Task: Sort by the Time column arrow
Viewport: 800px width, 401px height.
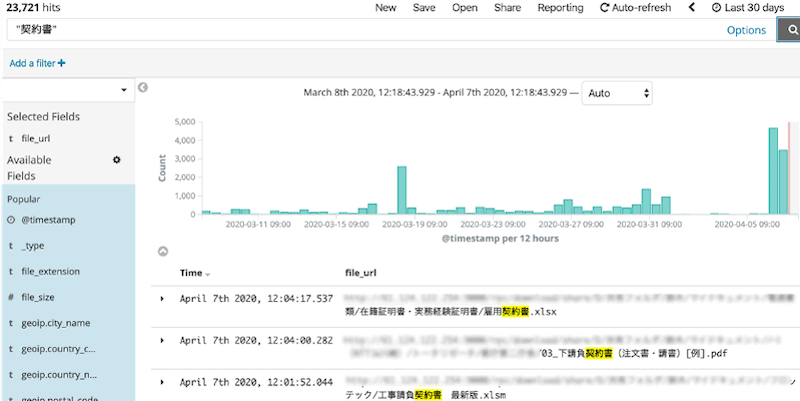Action: tap(208, 274)
